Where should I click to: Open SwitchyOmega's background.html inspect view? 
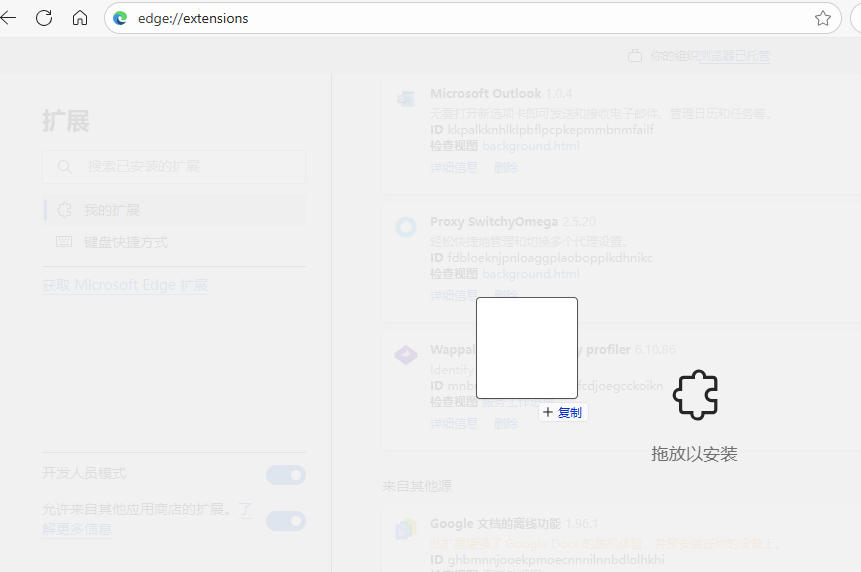click(530, 274)
